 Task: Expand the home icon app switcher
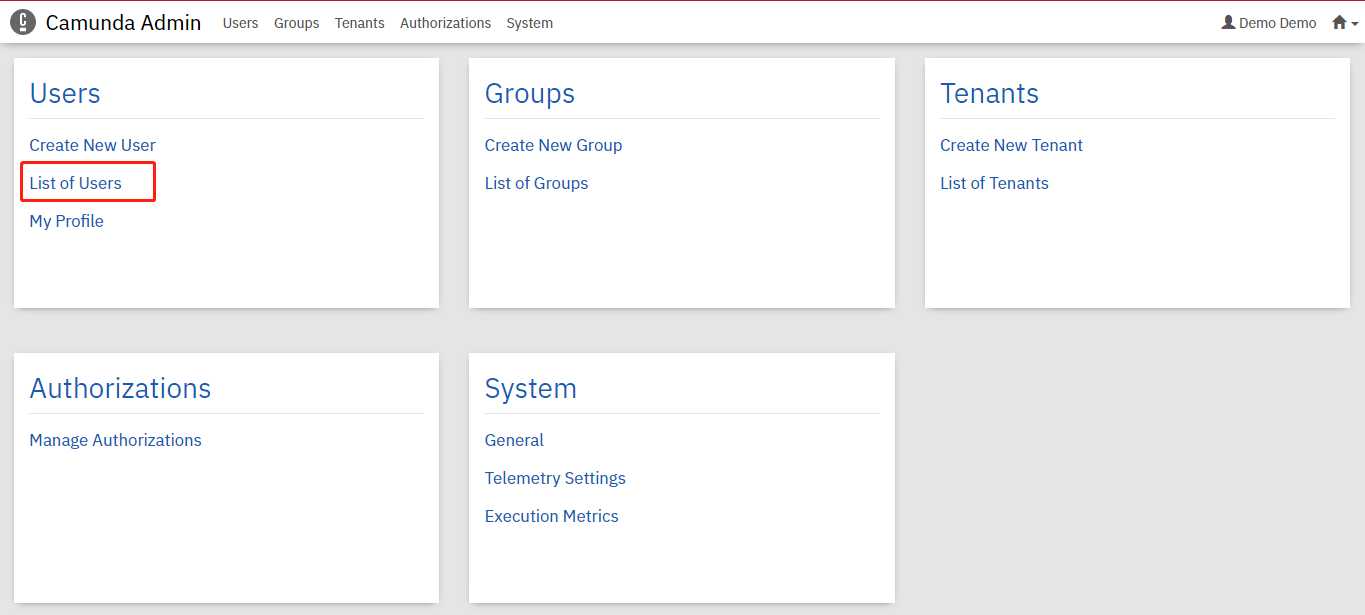click(1345, 22)
